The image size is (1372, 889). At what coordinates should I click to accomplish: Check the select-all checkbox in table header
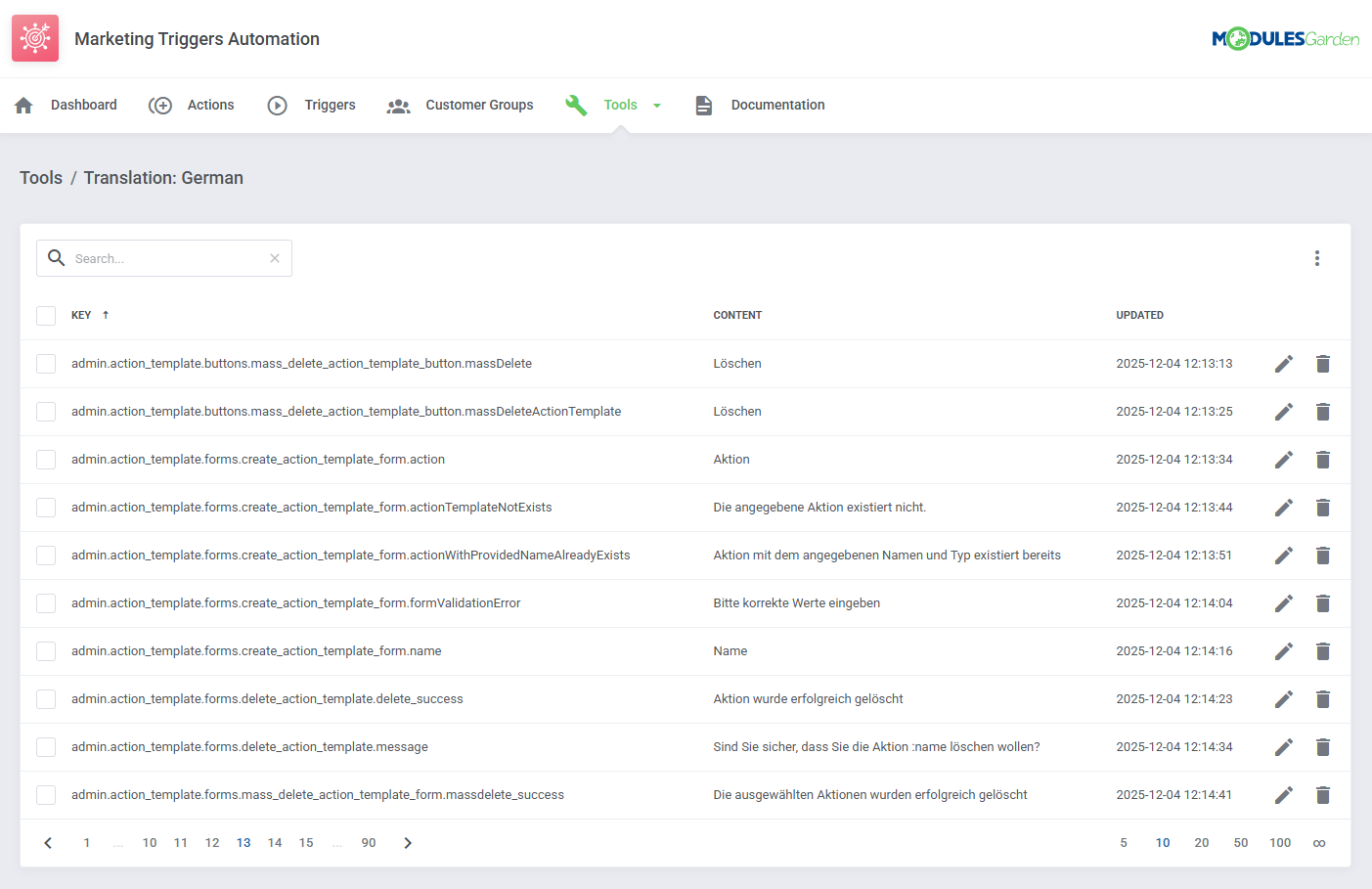click(46, 315)
